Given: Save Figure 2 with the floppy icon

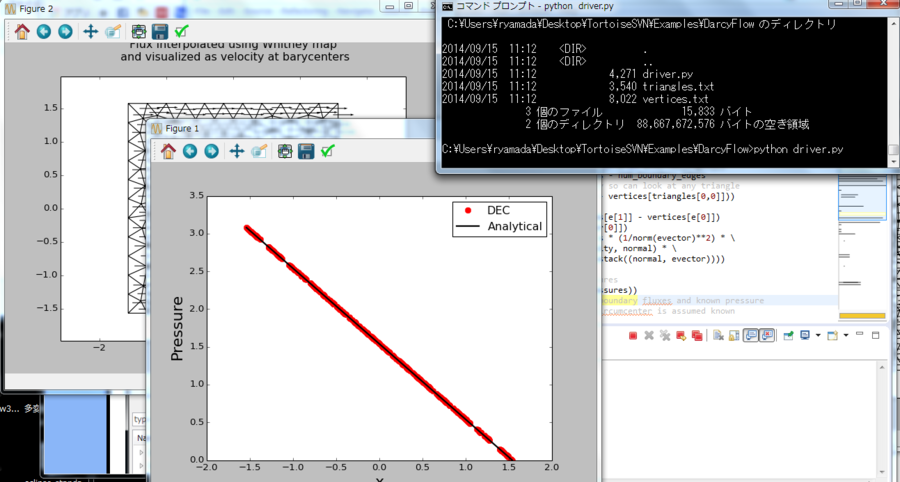Looking at the screenshot, I should click(160, 31).
